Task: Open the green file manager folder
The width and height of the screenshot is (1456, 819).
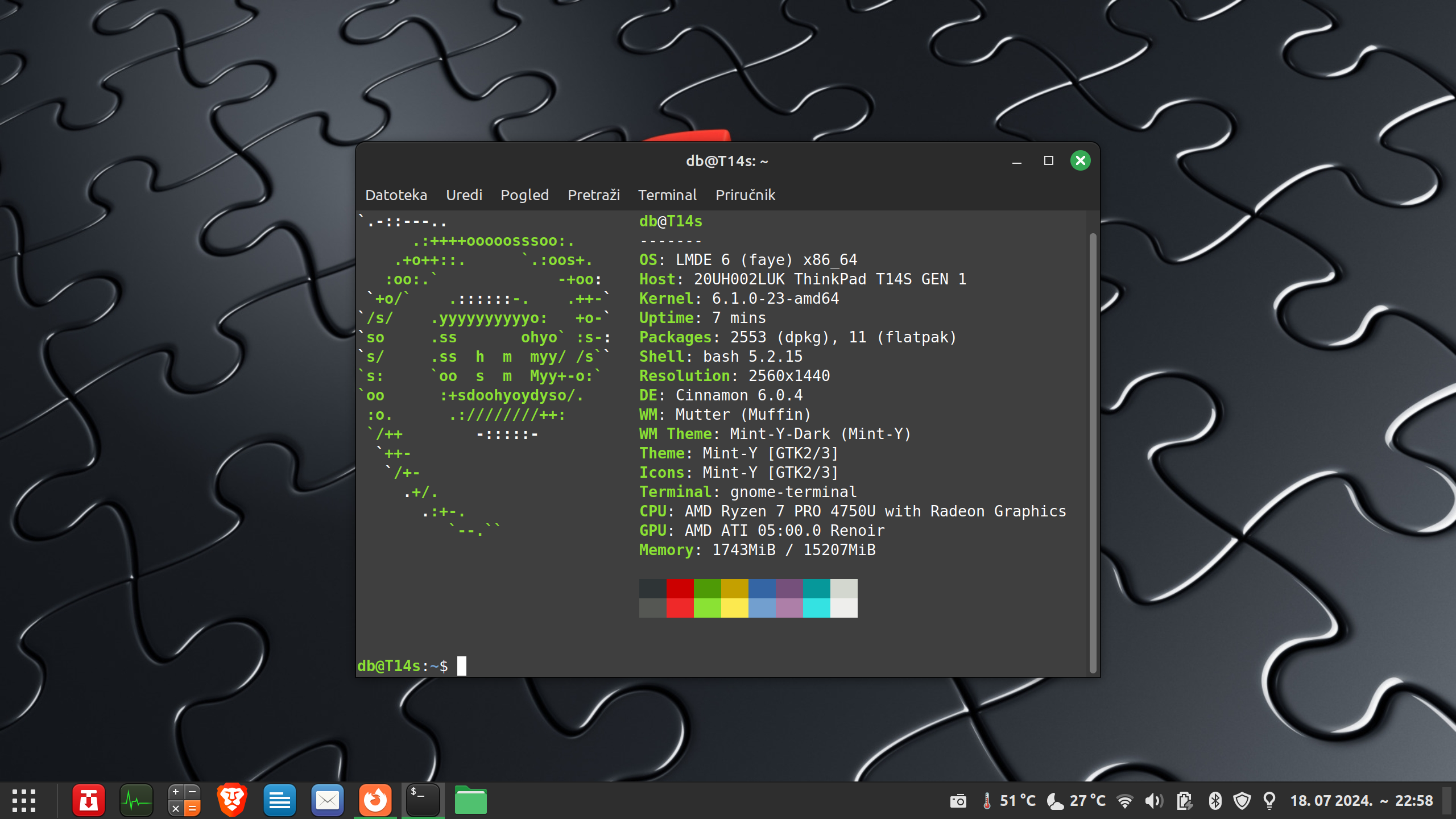Action: pos(471,801)
